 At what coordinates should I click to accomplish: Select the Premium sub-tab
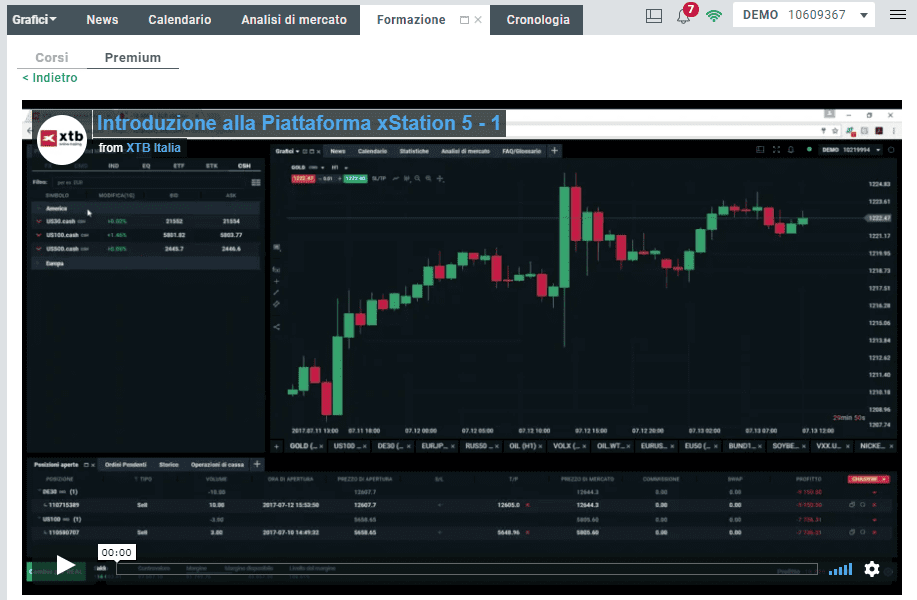(x=133, y=57)
